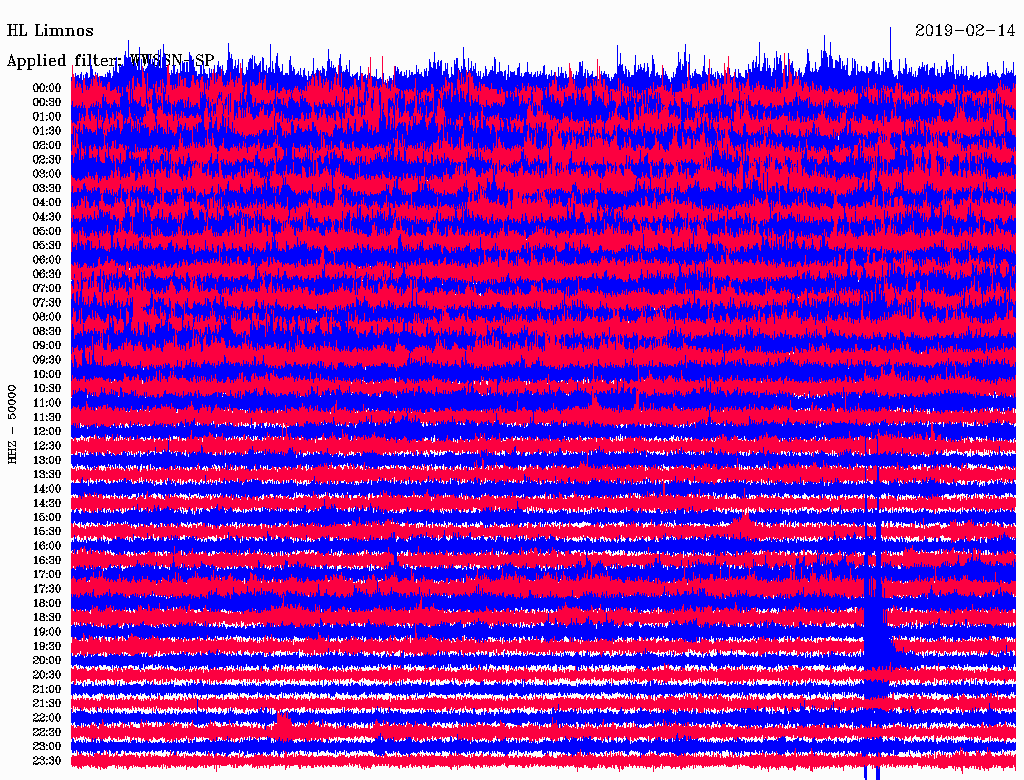Select the 16:00 time row label
Screen dimensions: 1024x780
point(47,546)
